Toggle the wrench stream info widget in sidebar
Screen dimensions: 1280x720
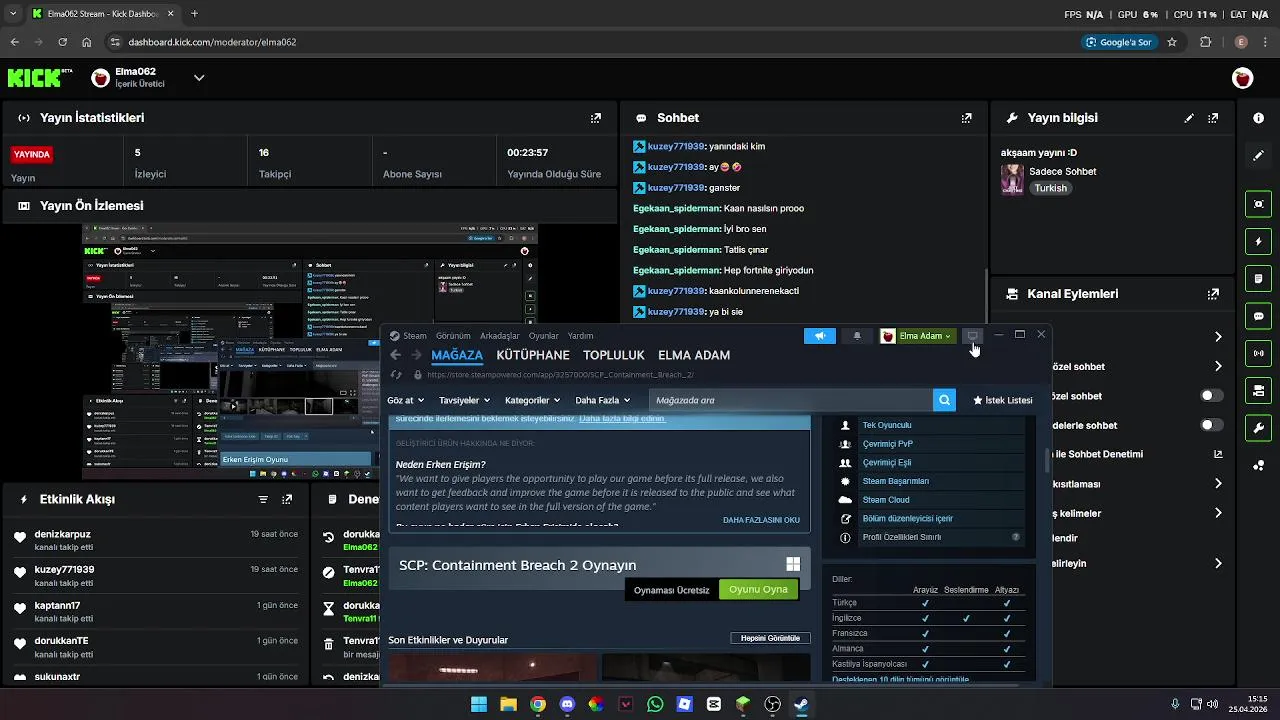(1258, 428)
